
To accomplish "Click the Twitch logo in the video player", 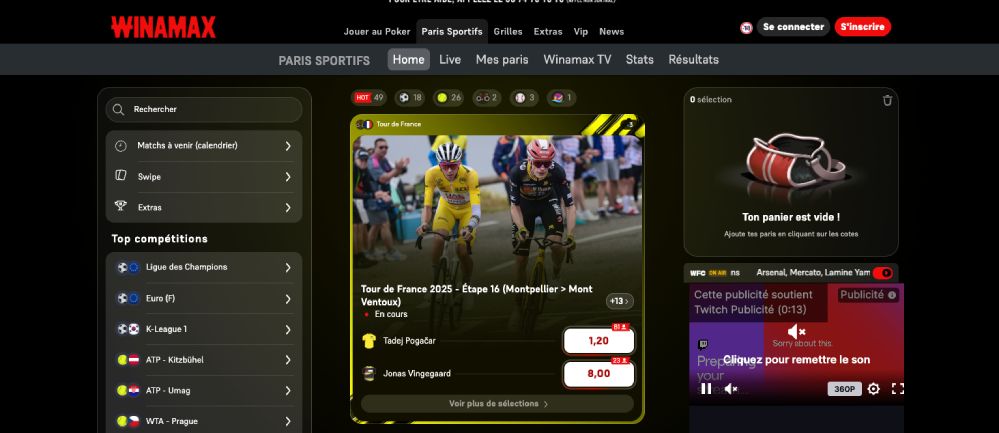I will 703,344.
